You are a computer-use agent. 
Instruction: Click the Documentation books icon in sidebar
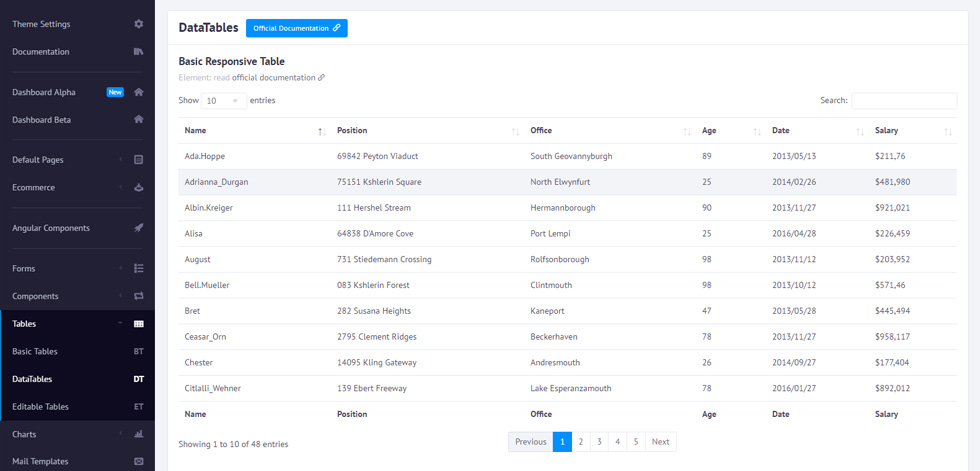click(139, 52)
